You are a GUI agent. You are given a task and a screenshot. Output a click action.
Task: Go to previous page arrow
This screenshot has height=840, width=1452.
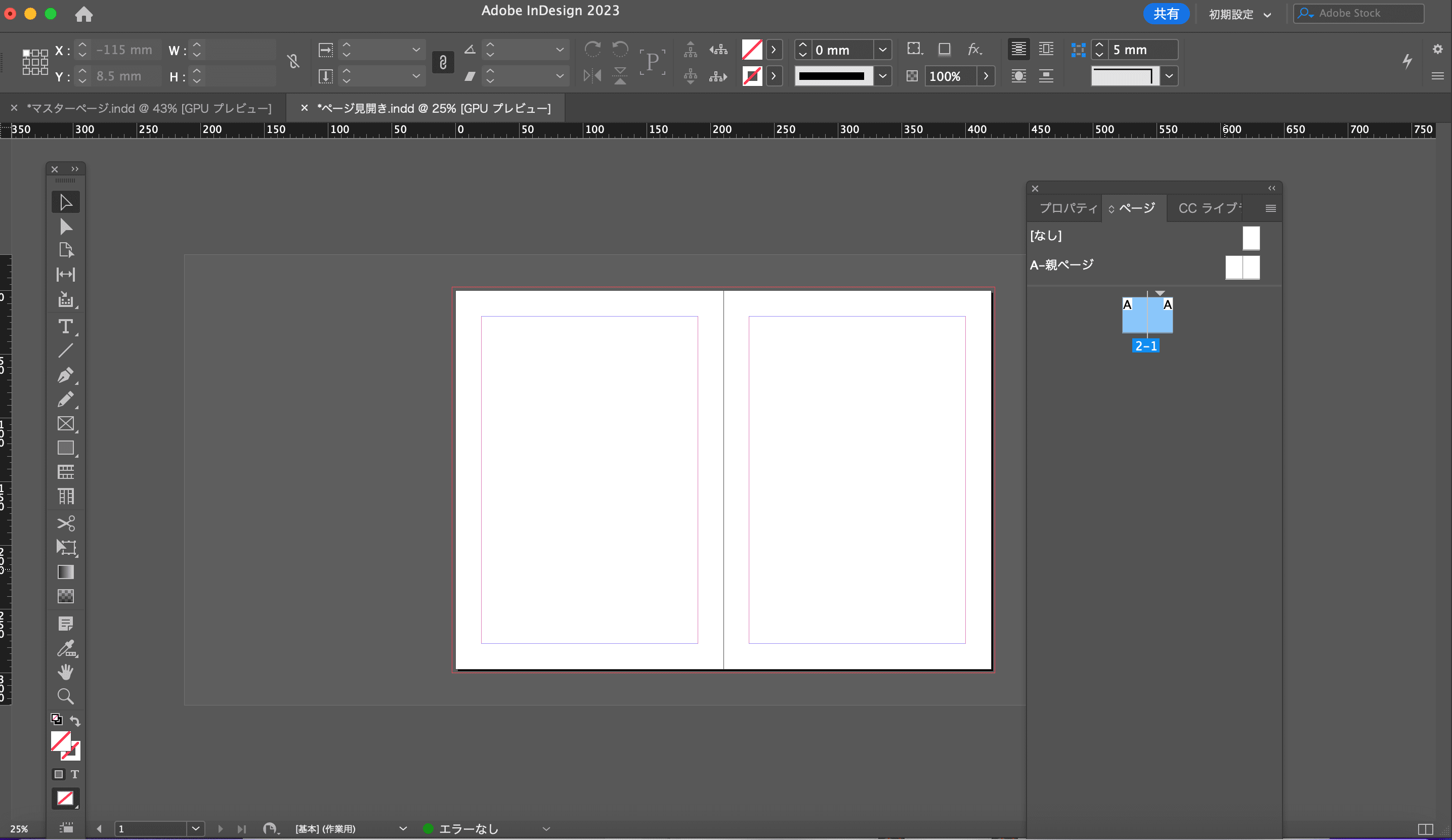(99, 828)
